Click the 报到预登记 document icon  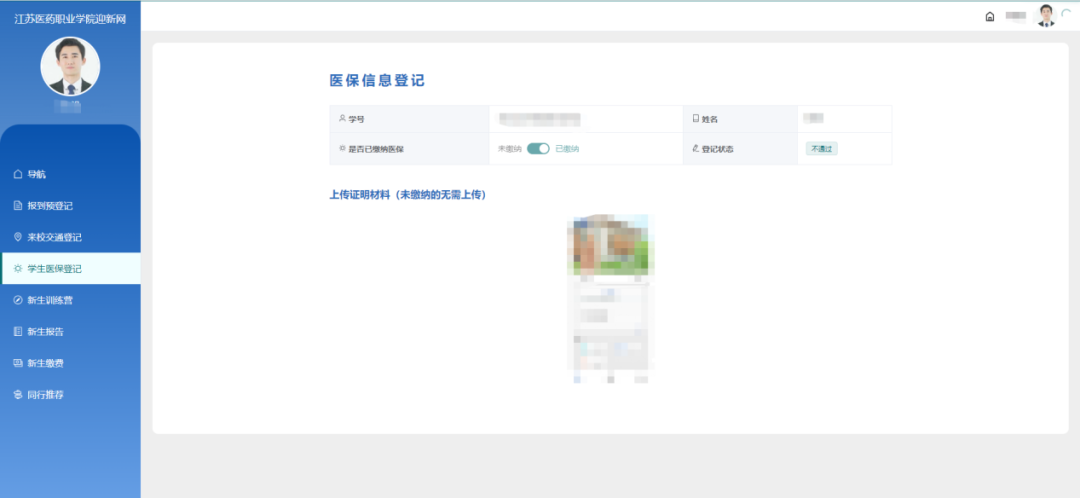click(18, 206)
